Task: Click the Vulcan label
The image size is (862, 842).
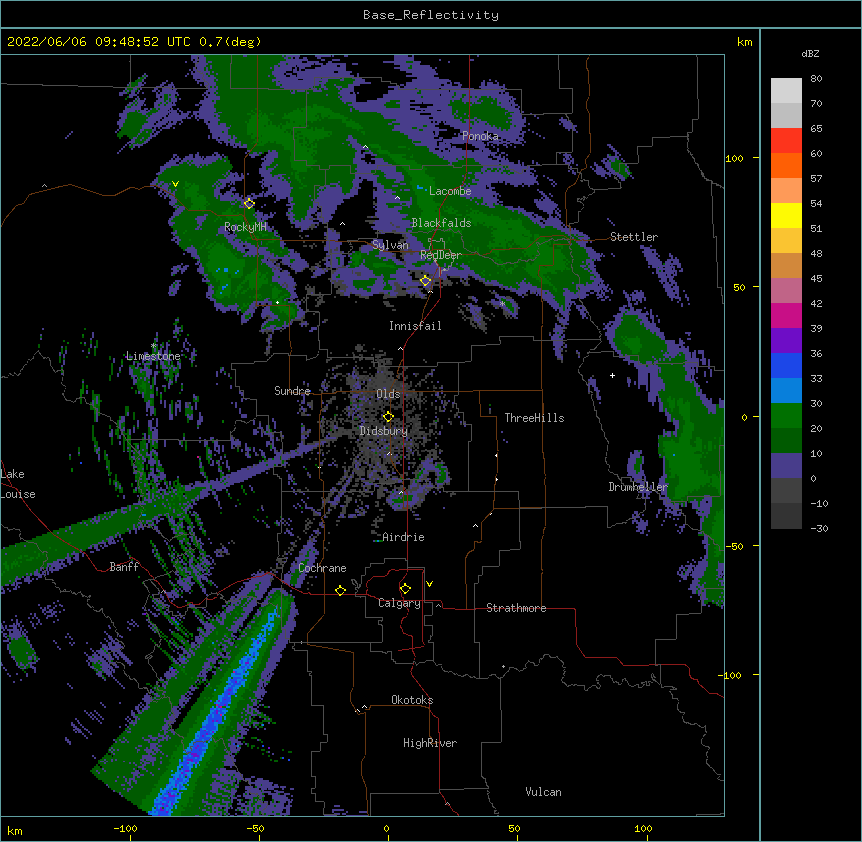Action: (x=544, y=792)
